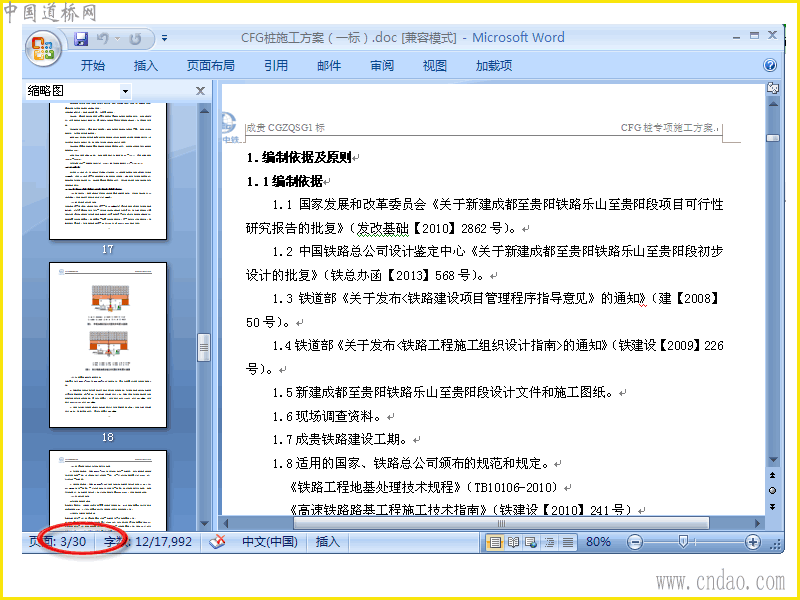Undo the last action
The image size is (800, 600).
pyautogui.click(x=103, y=38)
